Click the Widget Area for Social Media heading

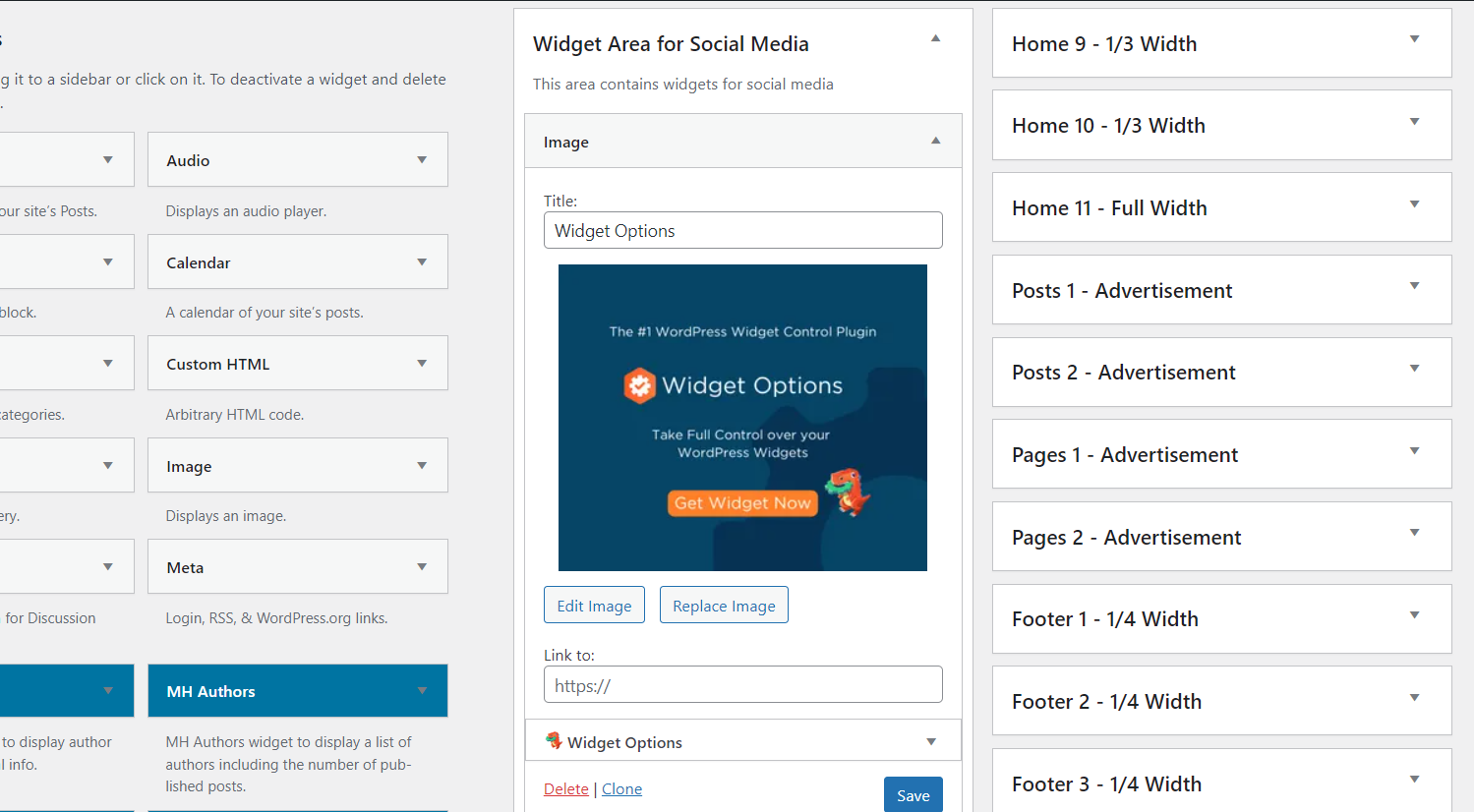click(x=671, y=44)
